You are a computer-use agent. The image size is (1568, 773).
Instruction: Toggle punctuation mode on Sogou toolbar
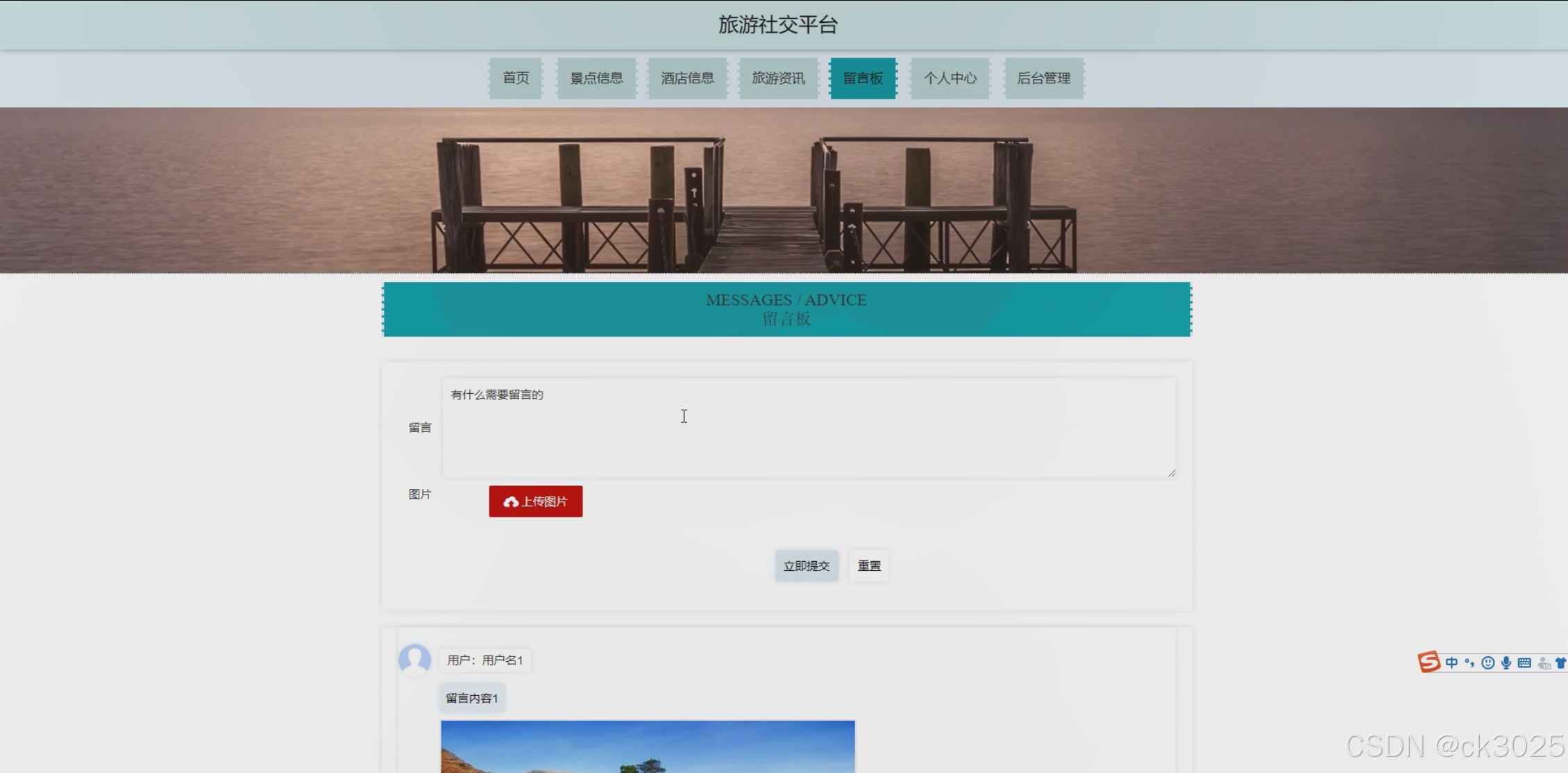(x=1469, y=663)
